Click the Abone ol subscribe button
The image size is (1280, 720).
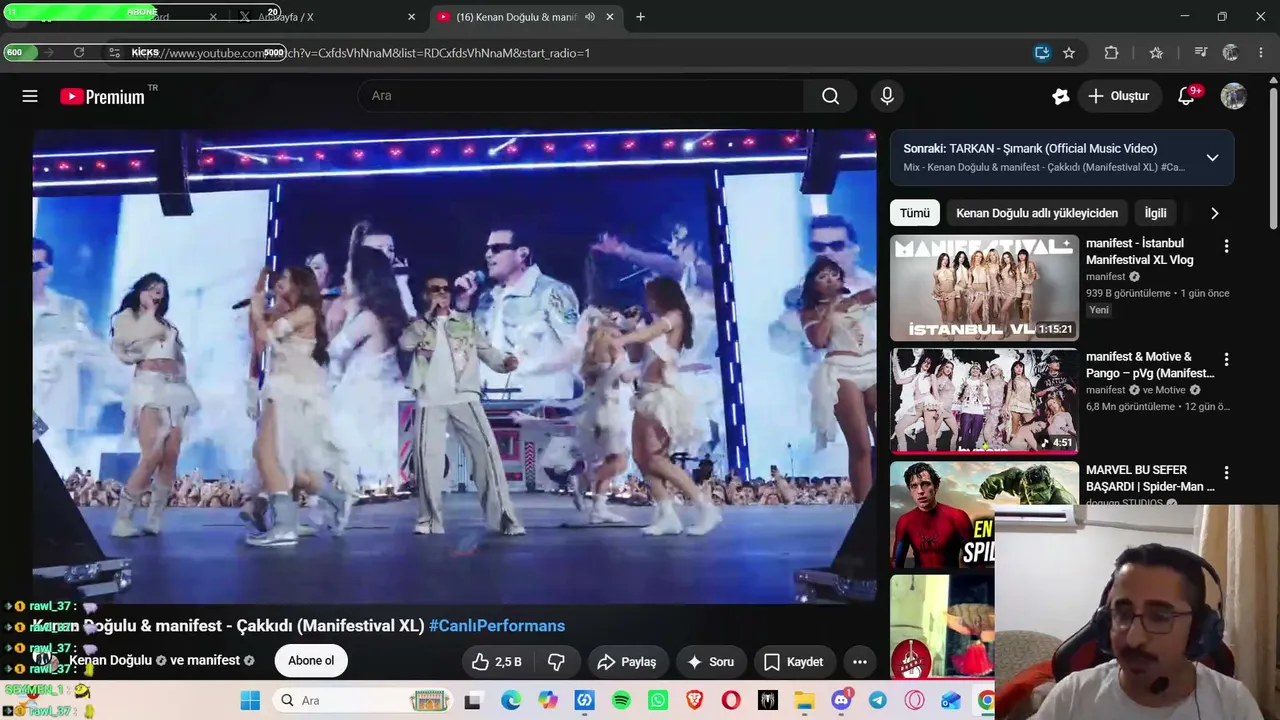tap(311, 661)
